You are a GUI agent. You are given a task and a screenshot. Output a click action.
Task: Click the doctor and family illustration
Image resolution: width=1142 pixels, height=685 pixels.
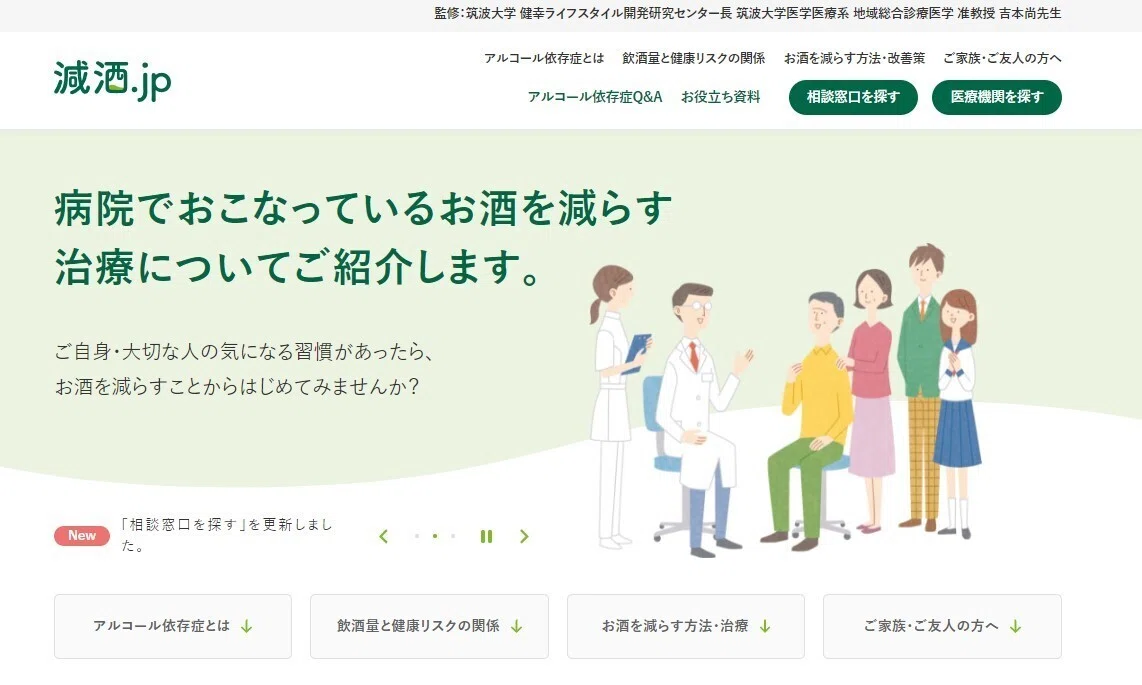785,400
